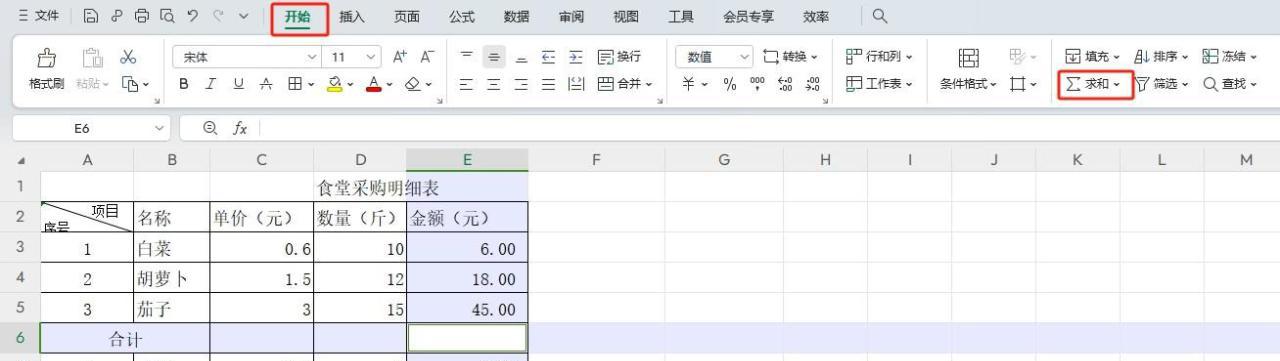Align text to bottom

tap(521, 58)
